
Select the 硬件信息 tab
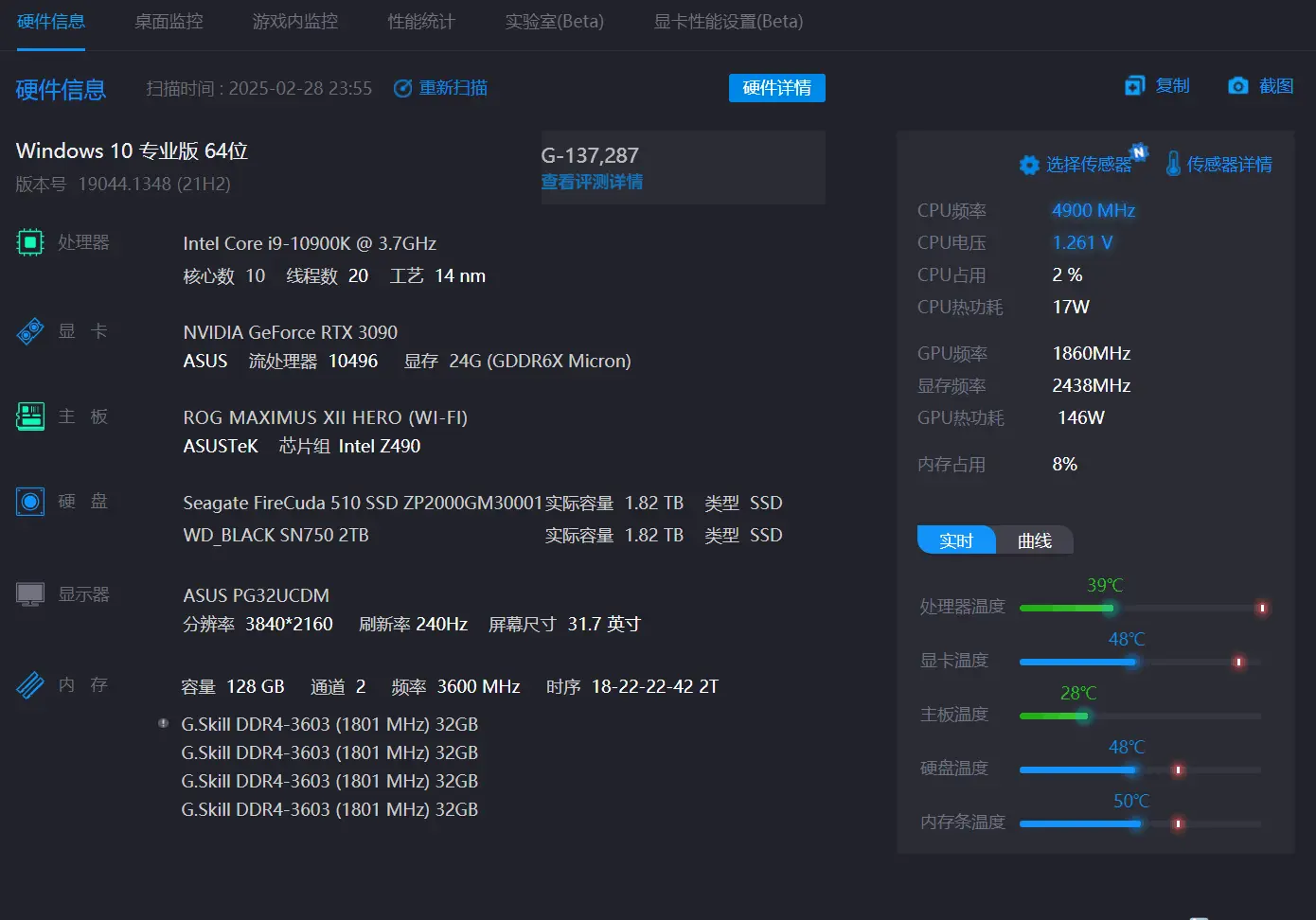(51, 21)
